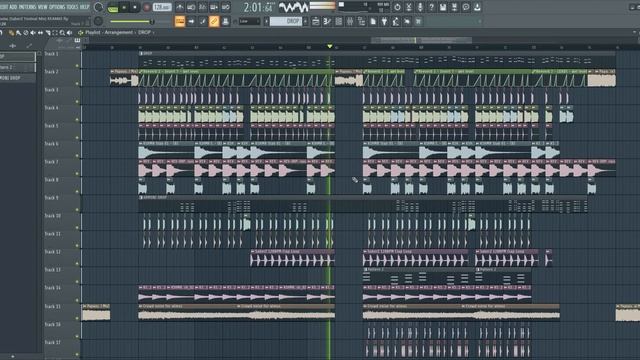This screenshot has width=640, height=360.
Task: Click the 128 tempo field
Action: (x=162, y=7)
